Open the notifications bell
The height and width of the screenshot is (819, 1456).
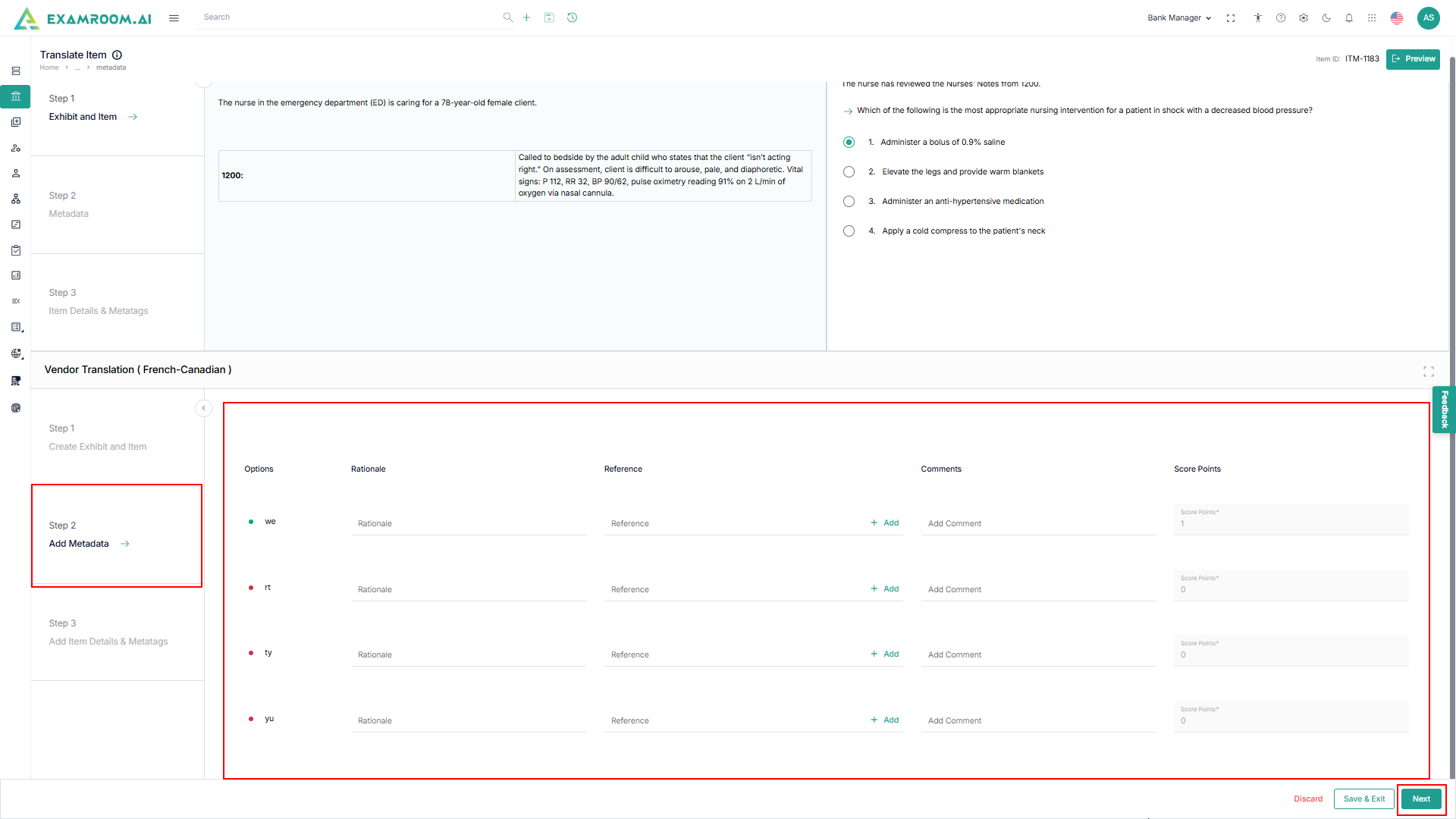pos(1348,18)
